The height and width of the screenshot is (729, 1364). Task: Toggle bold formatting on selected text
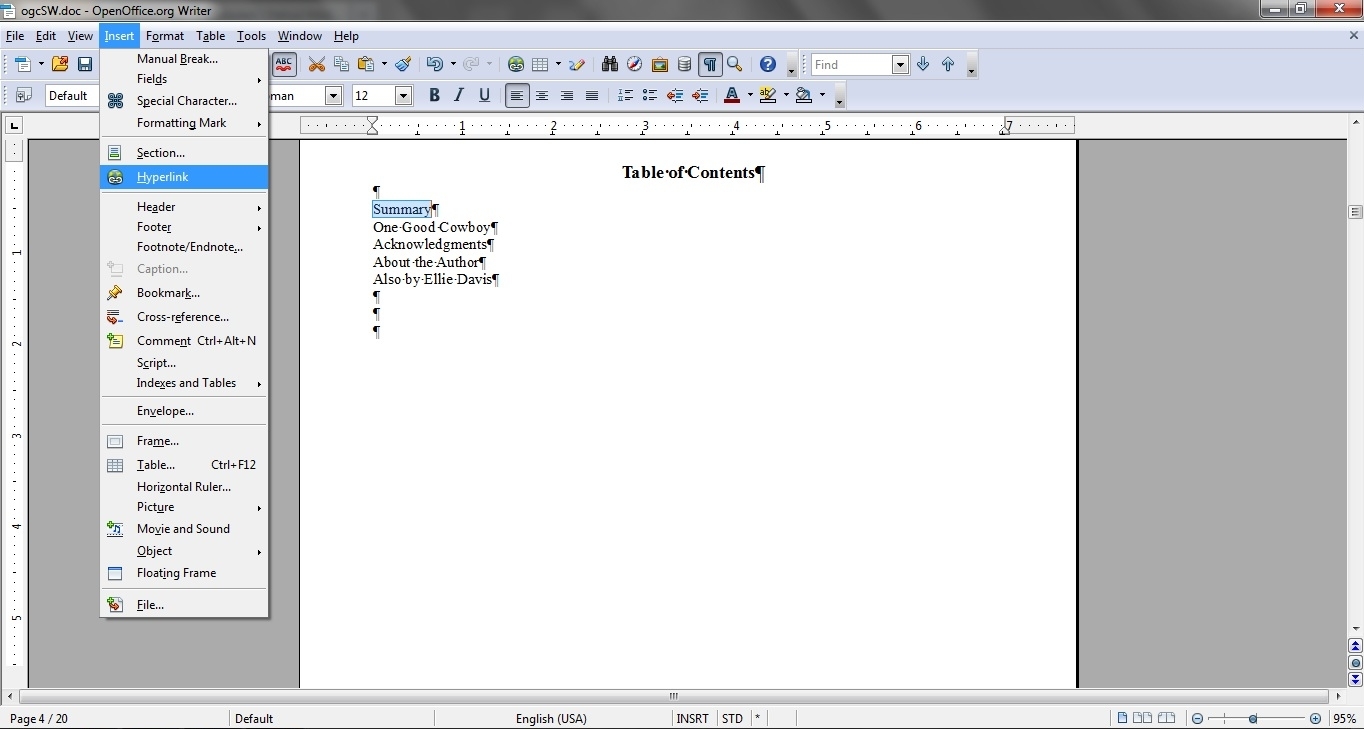[x=434, y=95]
